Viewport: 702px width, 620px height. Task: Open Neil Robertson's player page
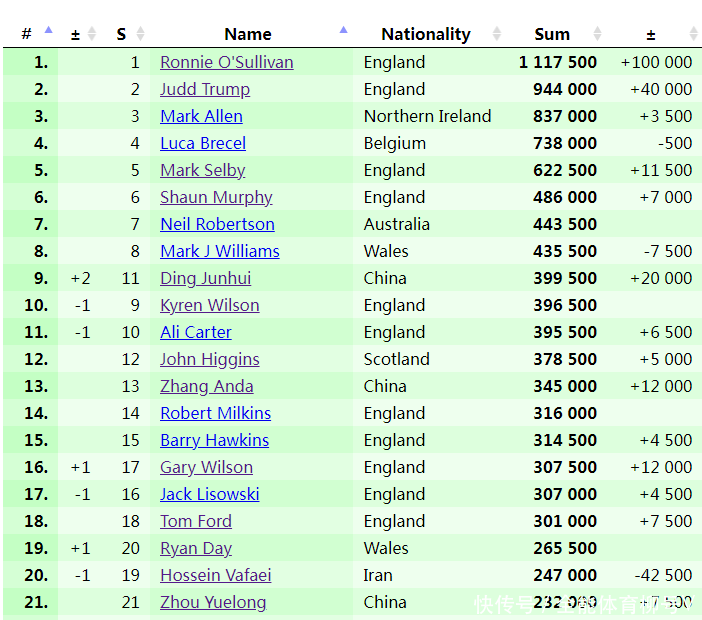click(217, 224)
